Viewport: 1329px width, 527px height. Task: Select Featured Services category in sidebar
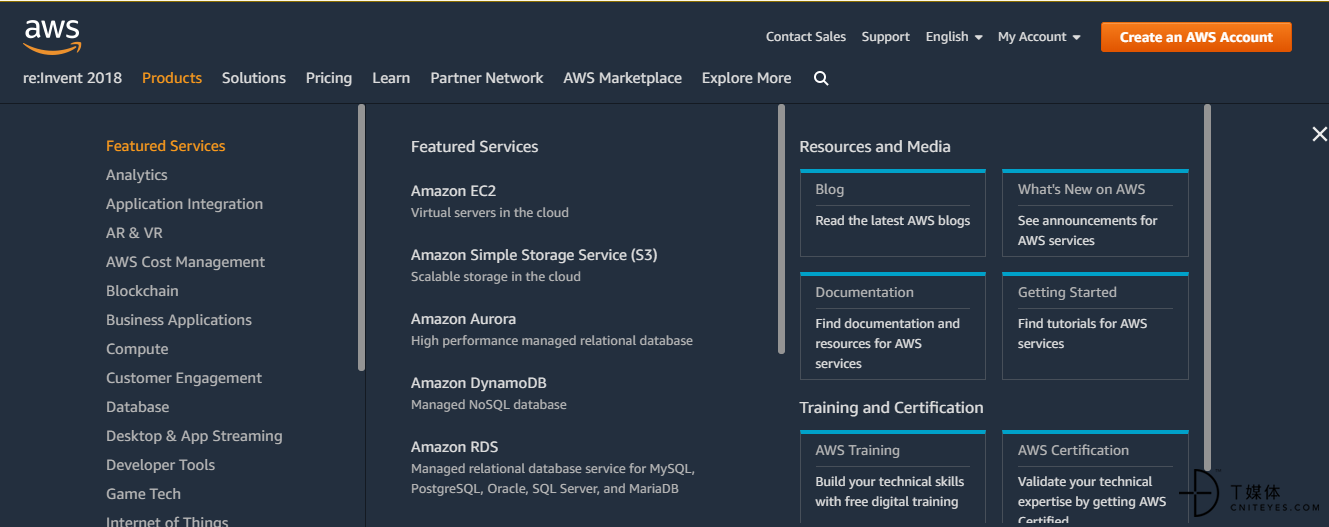166,146
